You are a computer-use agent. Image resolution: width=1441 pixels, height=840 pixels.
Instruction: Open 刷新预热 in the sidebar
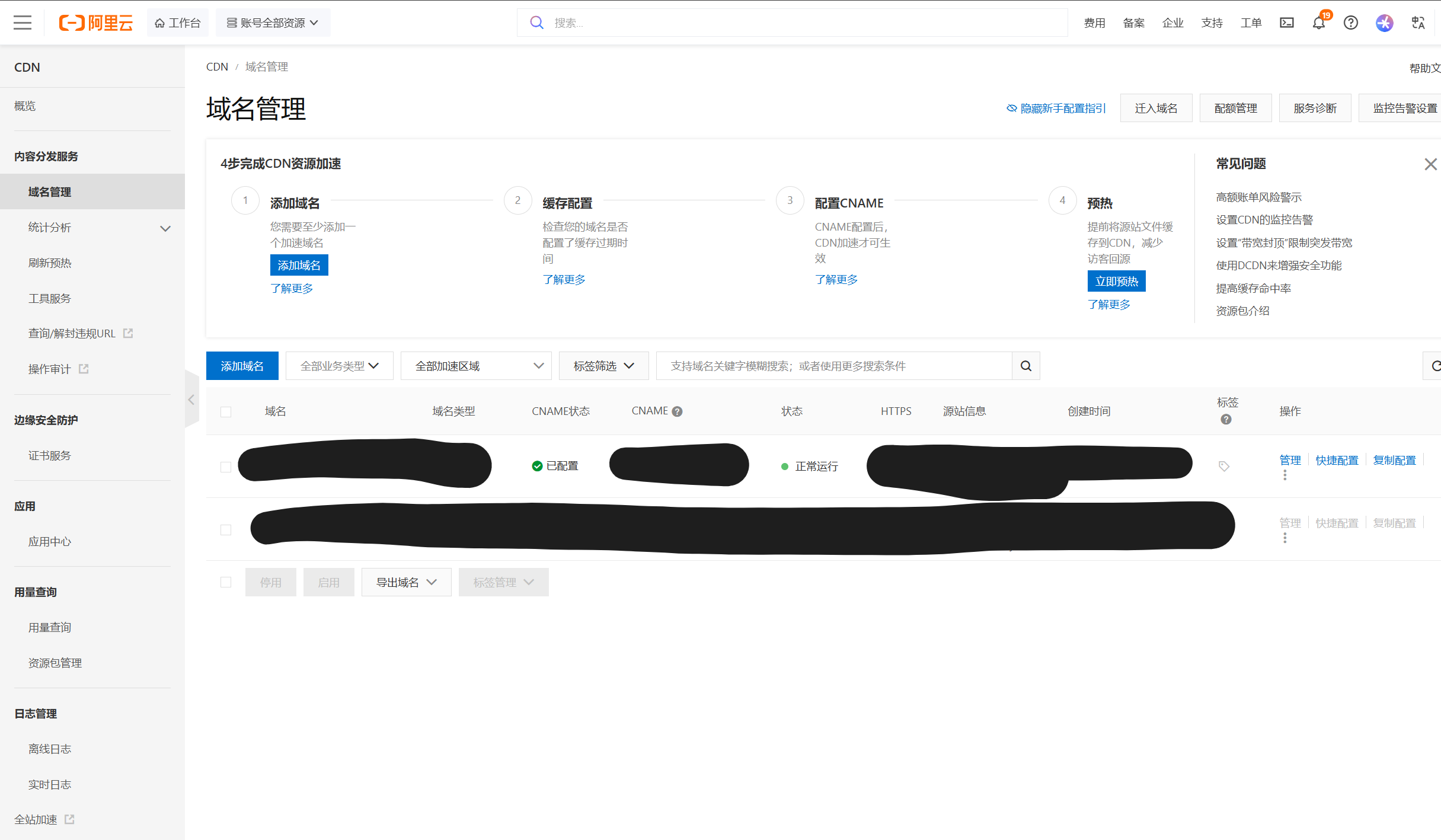(50, 263)
